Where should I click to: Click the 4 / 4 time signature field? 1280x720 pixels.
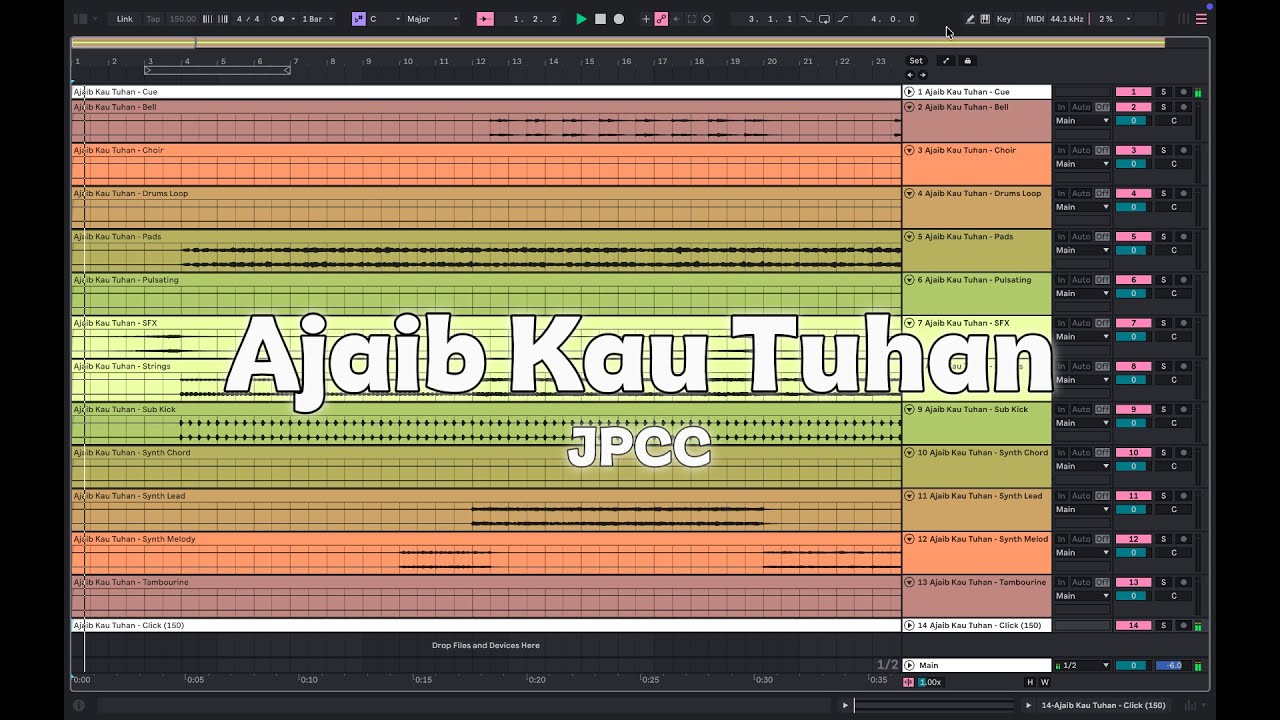[x=248, y=19]
